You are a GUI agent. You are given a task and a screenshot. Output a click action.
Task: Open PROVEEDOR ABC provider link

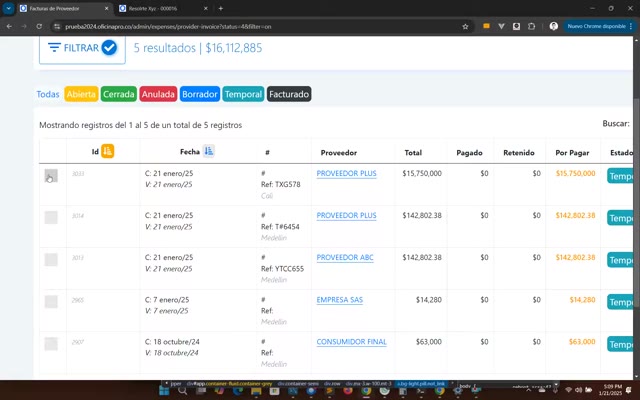pos(345,258)
